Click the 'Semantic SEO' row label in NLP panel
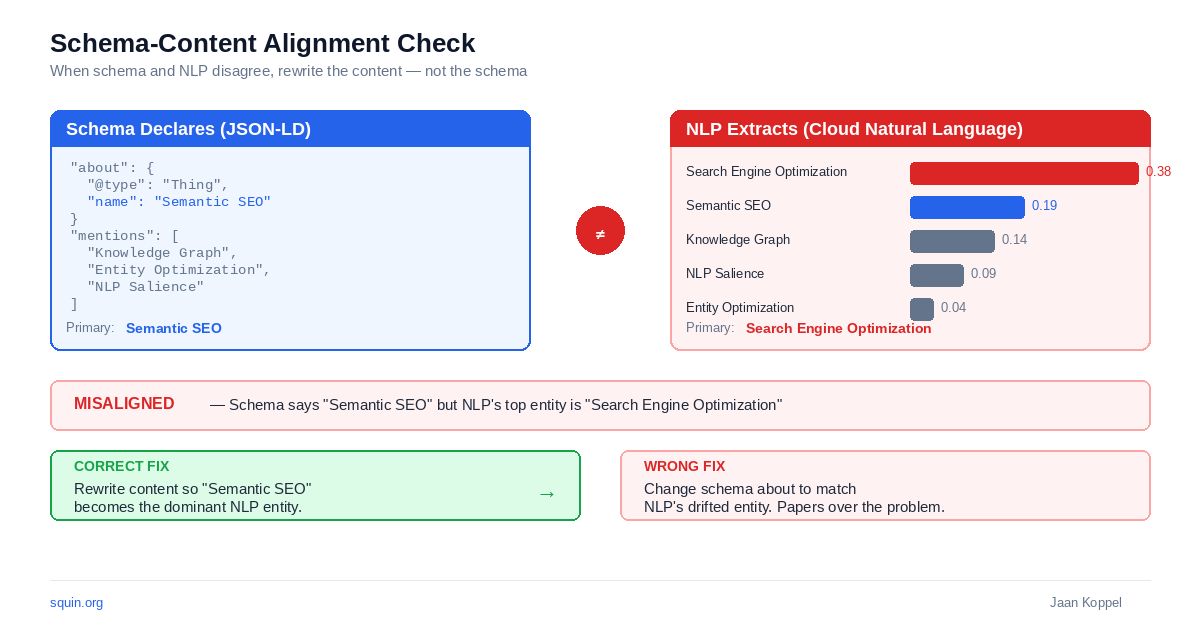 pos(728,206)
